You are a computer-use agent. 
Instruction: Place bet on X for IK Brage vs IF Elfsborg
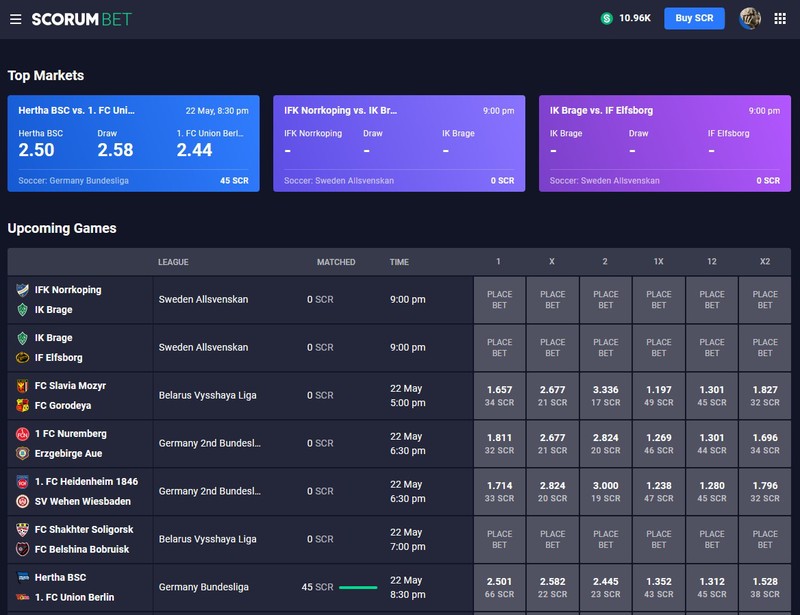click(553, 348)
